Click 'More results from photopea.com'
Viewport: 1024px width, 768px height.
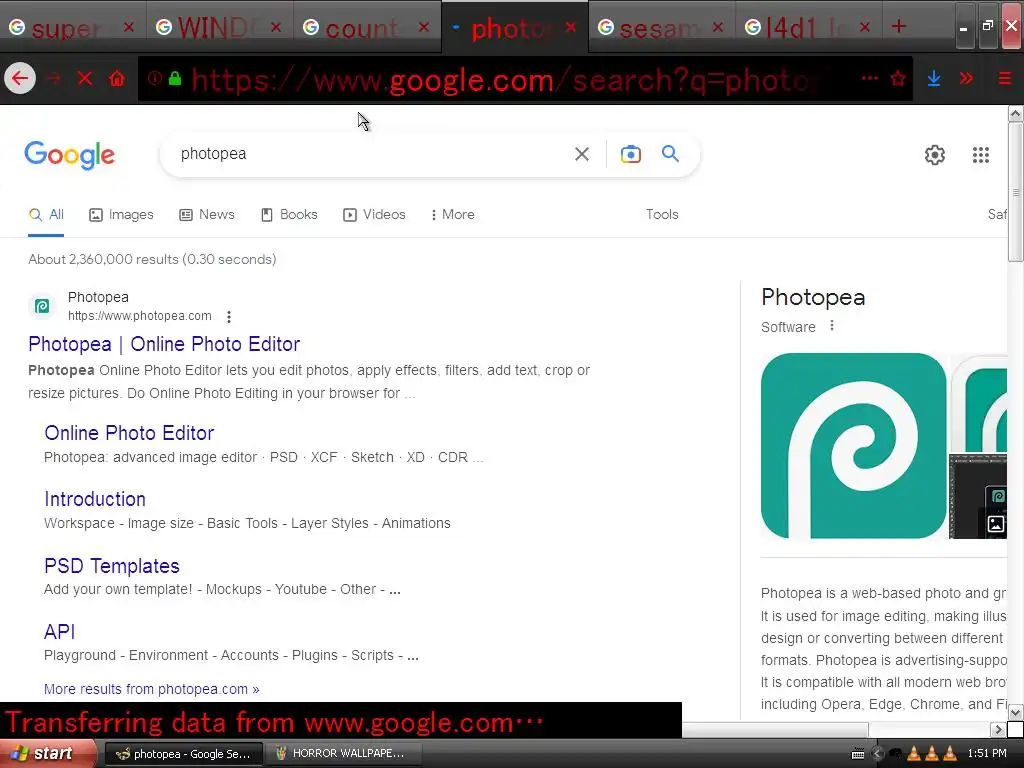[152, 689]
